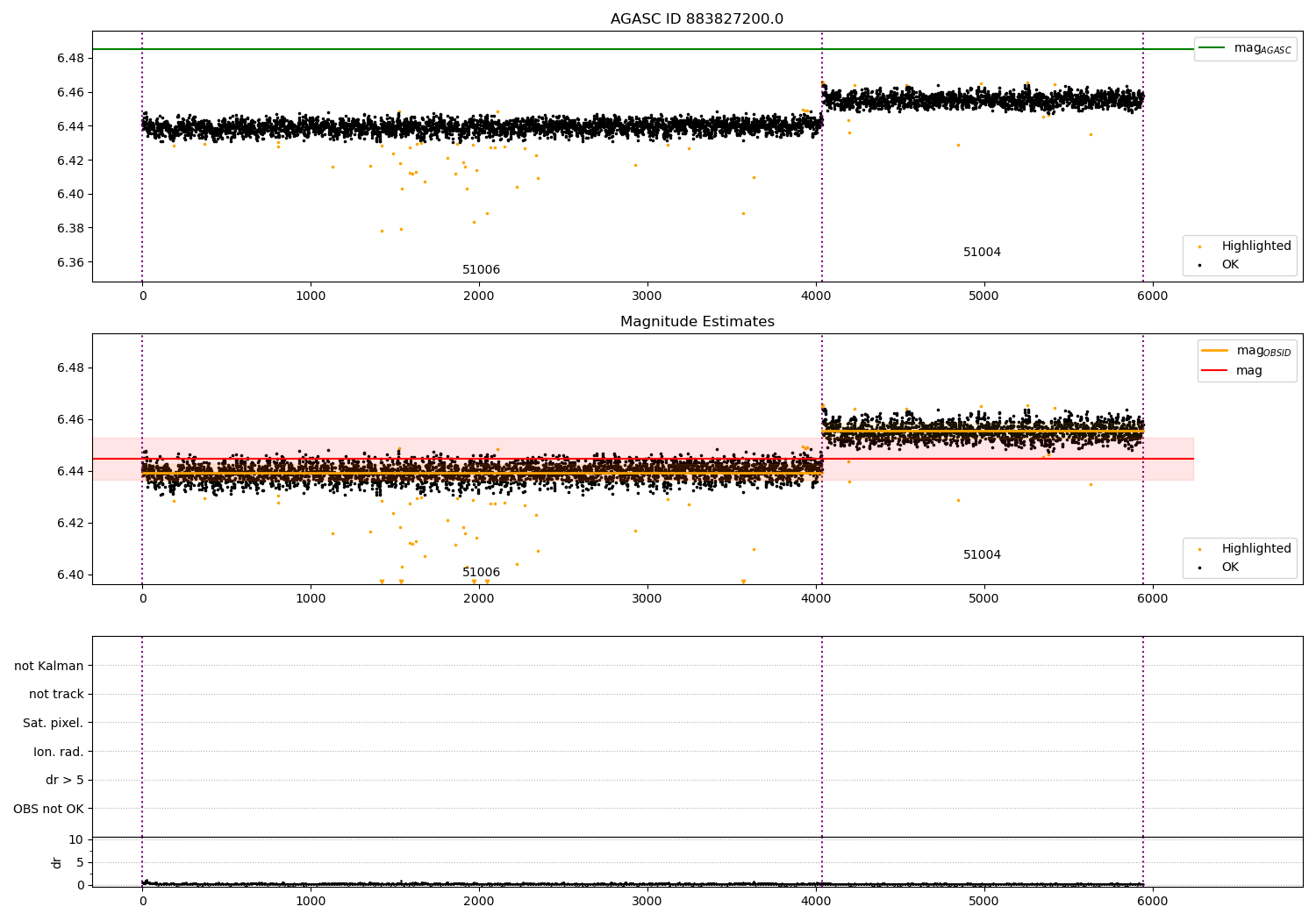Click the "OK" legend entry in the top plot

pos(1230,265)
